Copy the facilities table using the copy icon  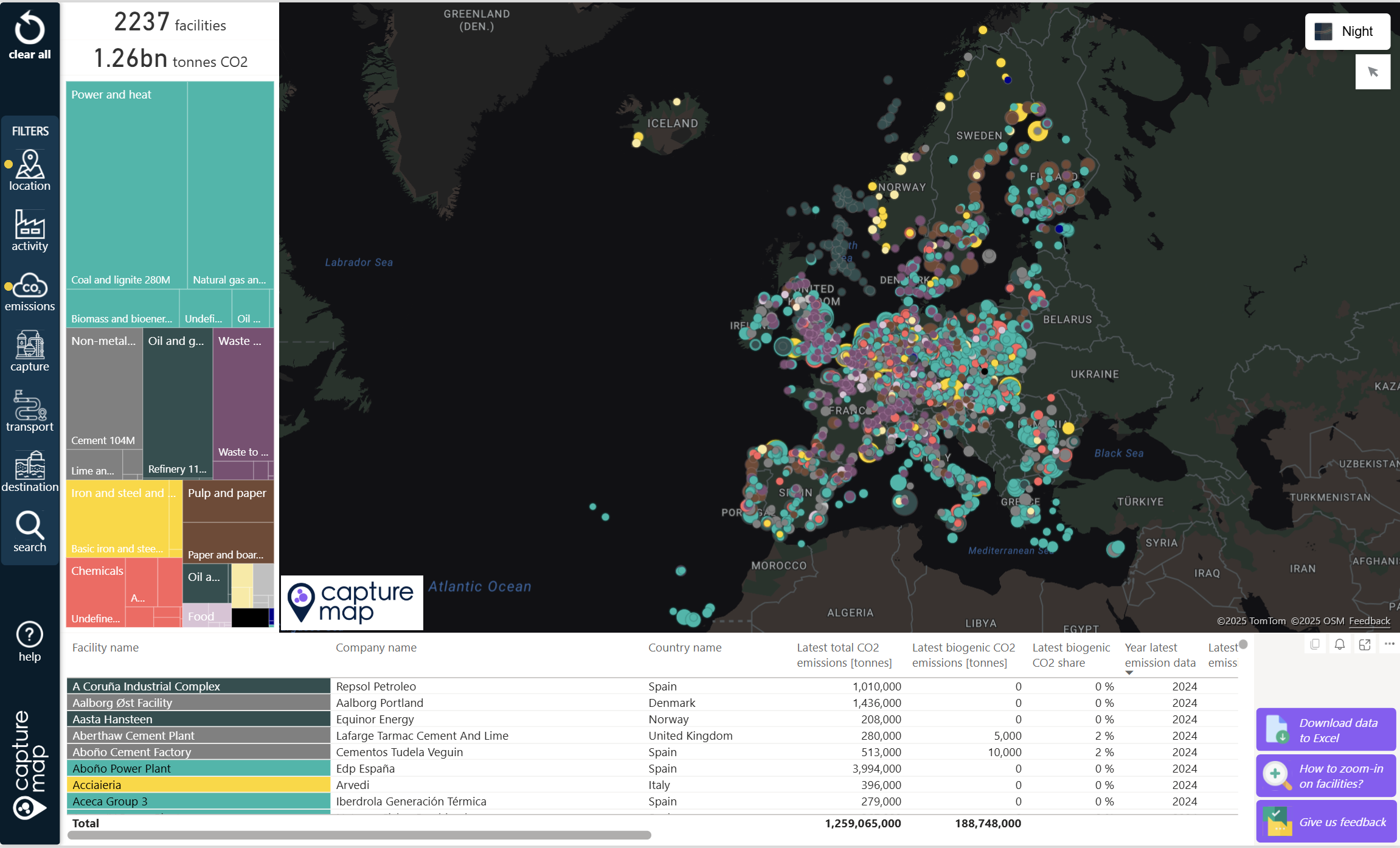tap(1314, 644)
